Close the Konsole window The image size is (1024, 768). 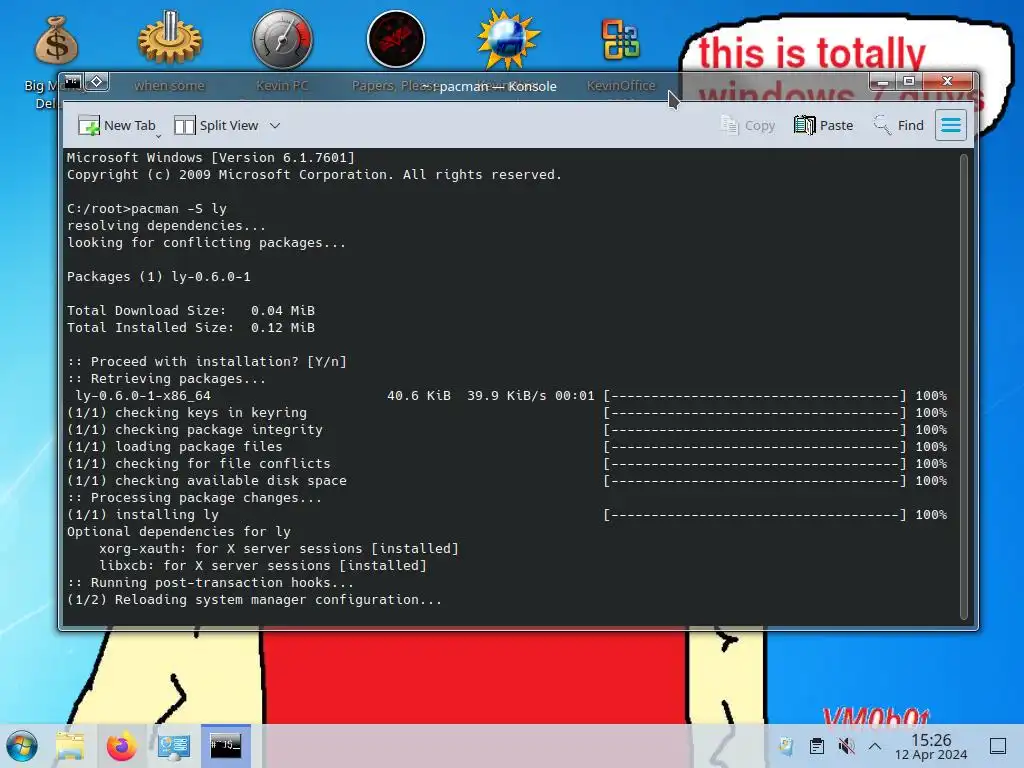(x=948, y=82)
